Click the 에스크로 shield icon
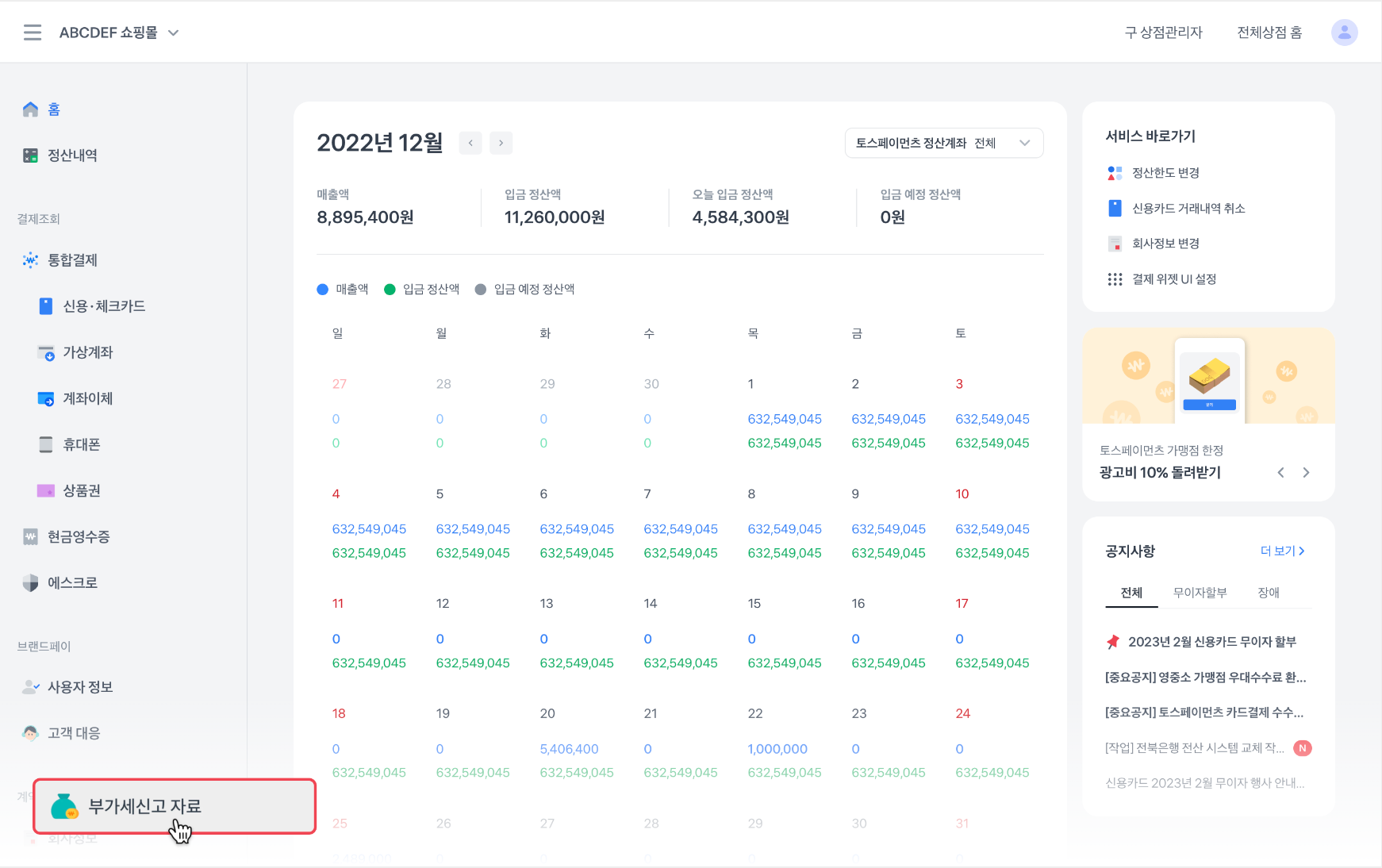The image size is (1382, 868). 30,583
